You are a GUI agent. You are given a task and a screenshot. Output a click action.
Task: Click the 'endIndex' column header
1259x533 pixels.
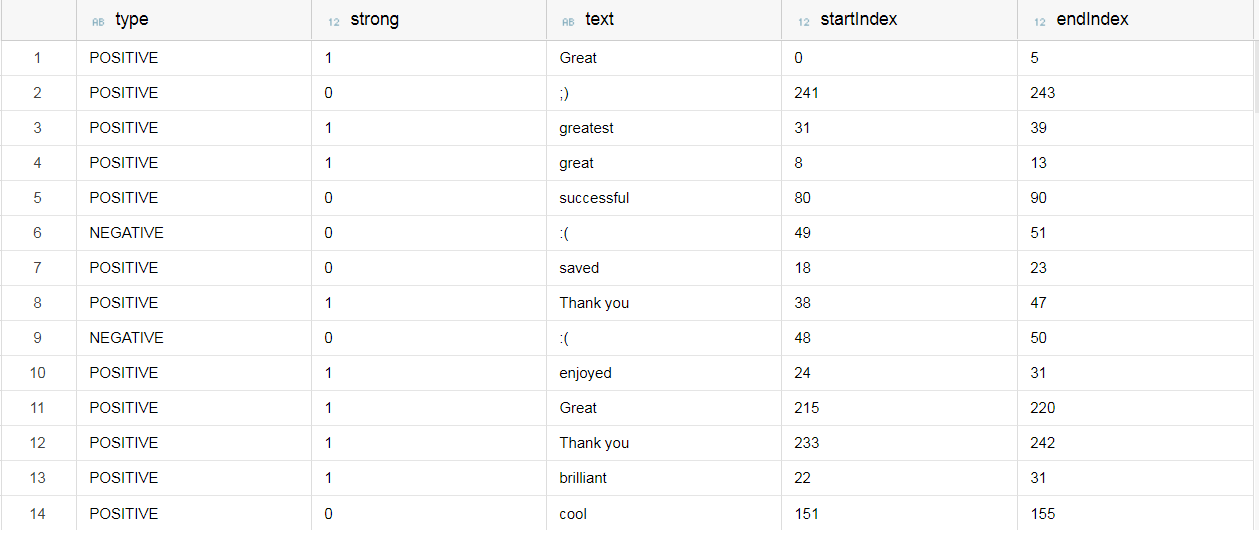[1135, 20]
